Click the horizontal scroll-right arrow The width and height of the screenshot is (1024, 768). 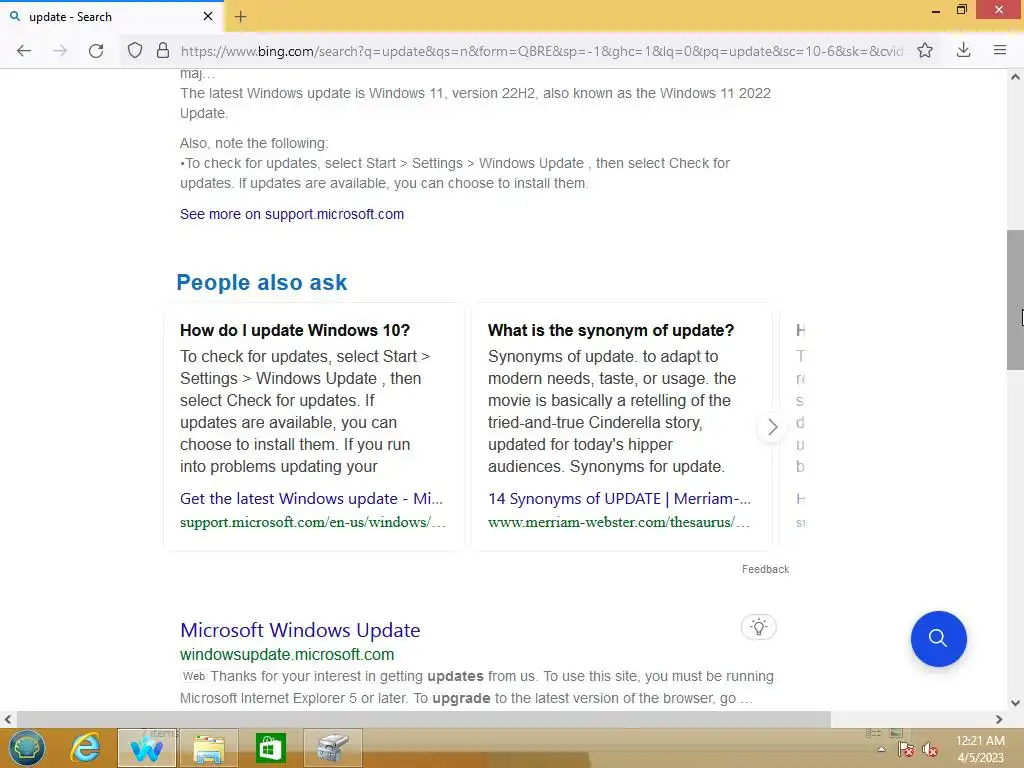tap(999, 719)
